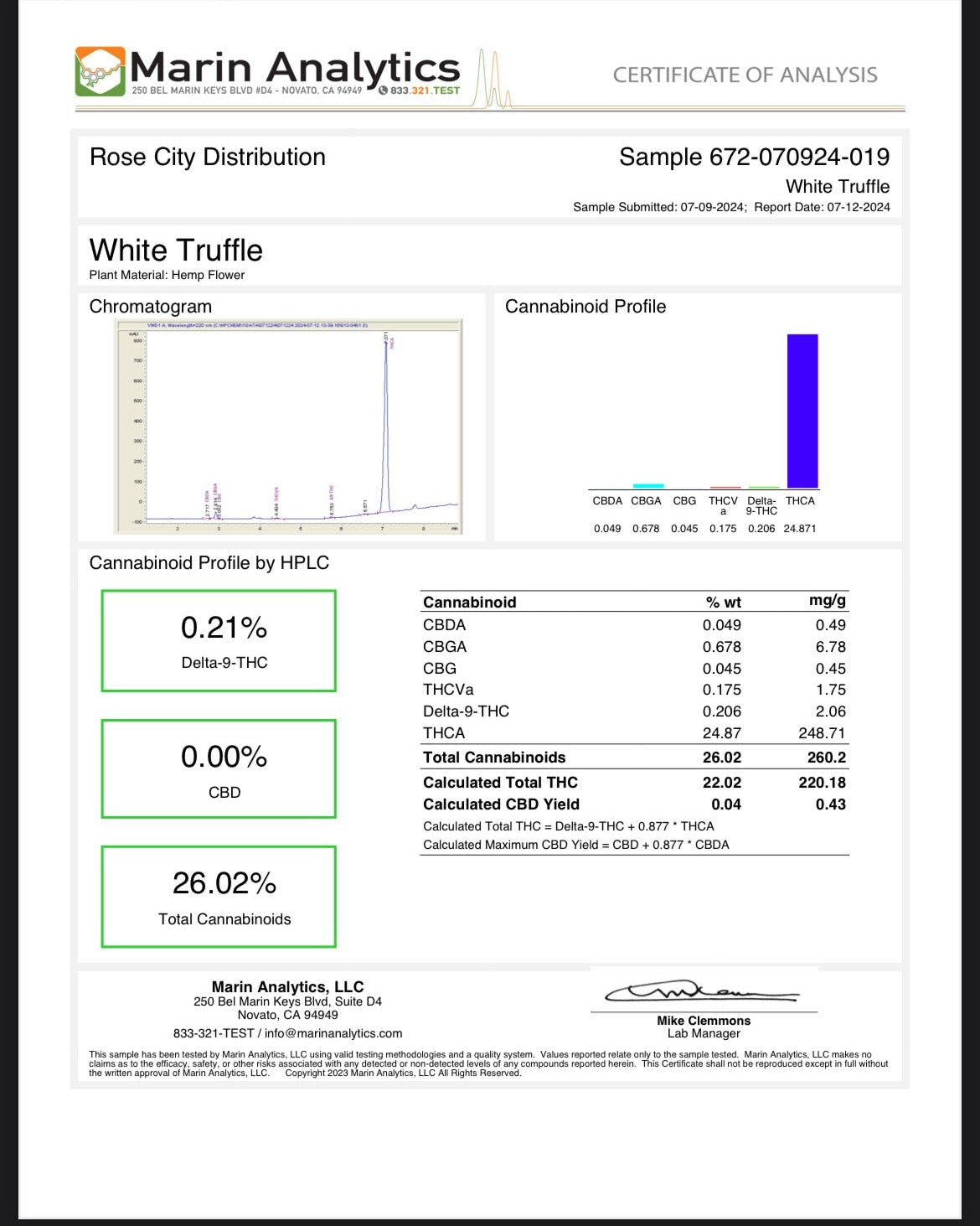Click the 833.321.TEST phone number in header
Viewport: 980px width, 1226px height.
(420, 91)
